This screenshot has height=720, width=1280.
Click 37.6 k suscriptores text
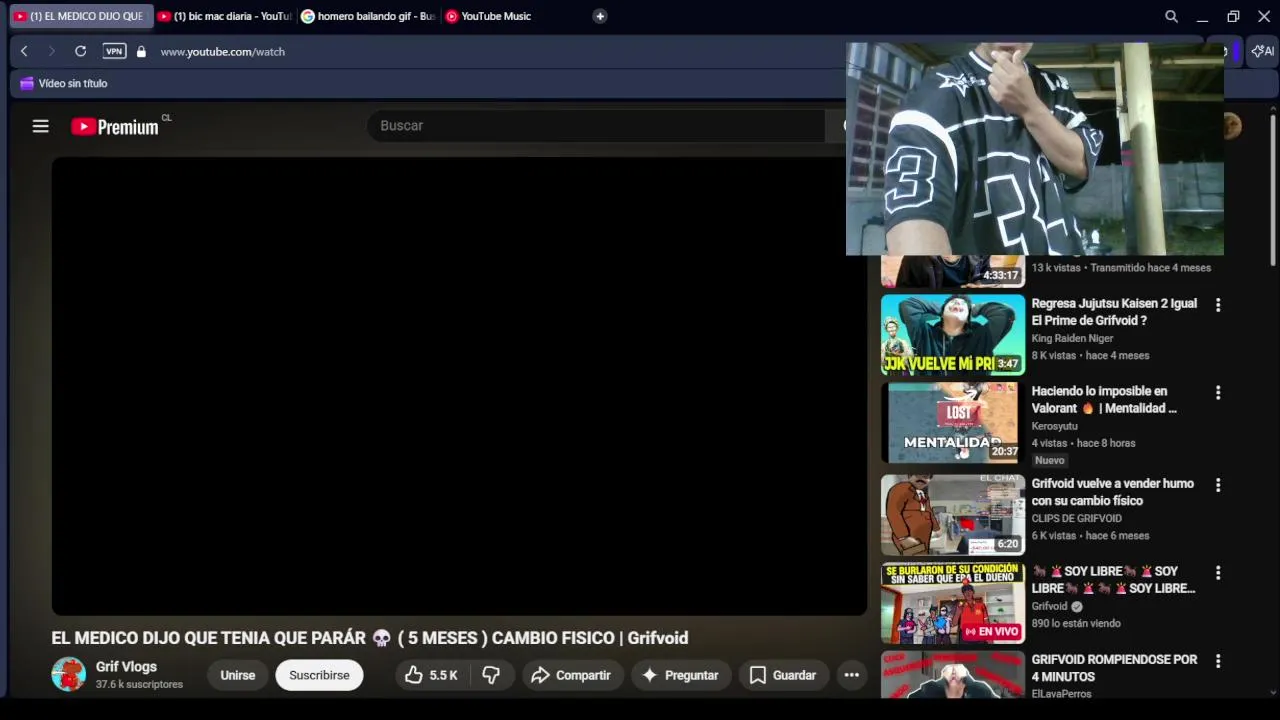tap(139, 685)
